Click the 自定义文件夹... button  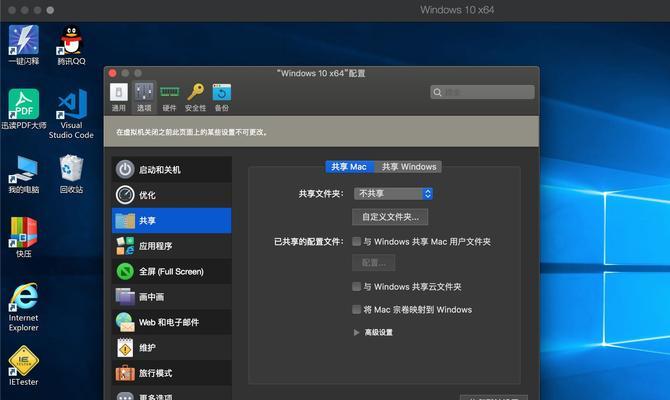[x=390, y=217]
